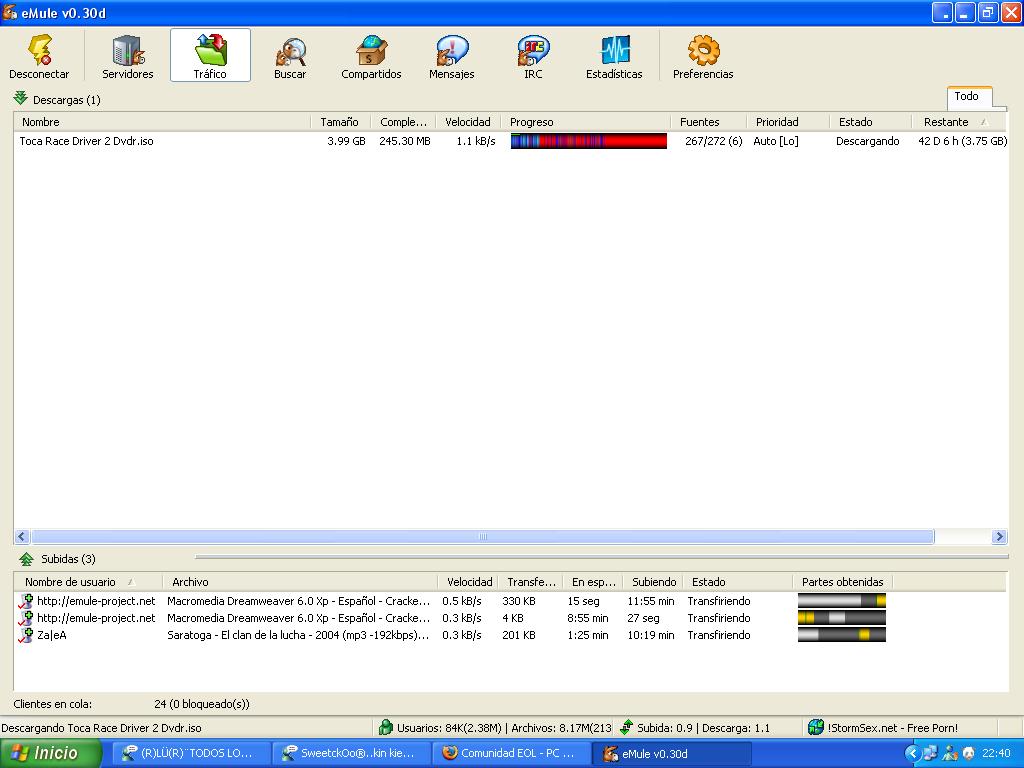Screen dimensions: 1024x768
Task: Click the green Subidas arrows icon
Action: (x=26, y=559)
